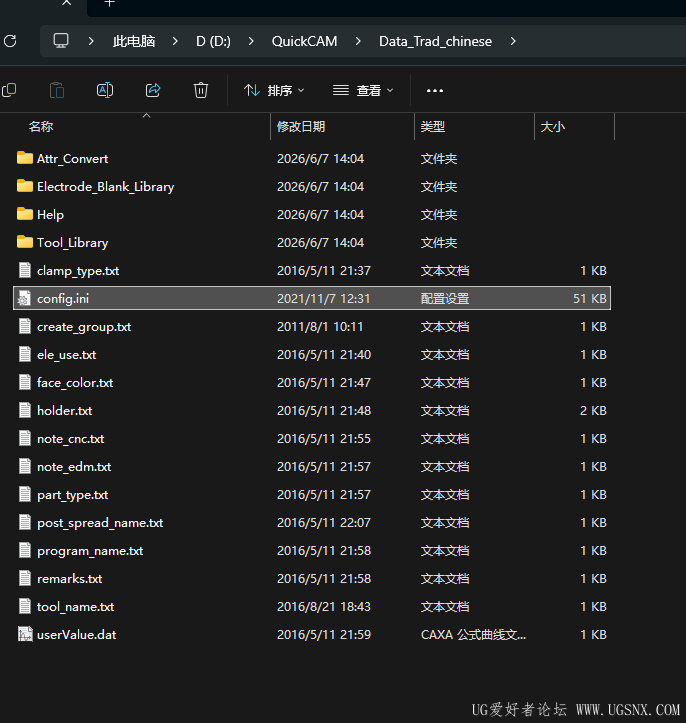
Task: Expand the chevron after 此电脑
Action: pos(175,41)
